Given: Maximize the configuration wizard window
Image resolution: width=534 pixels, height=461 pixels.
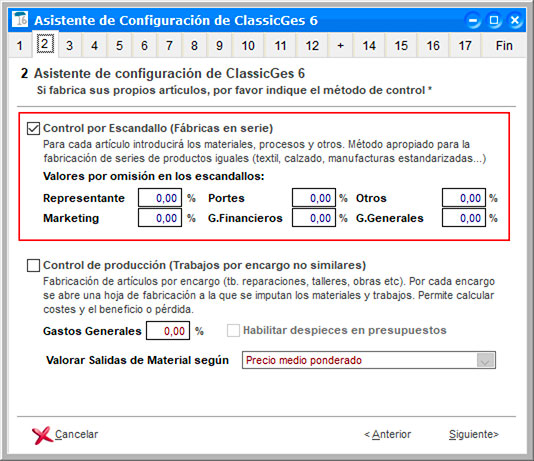Looking at the screenshot, I should (494, 20).
